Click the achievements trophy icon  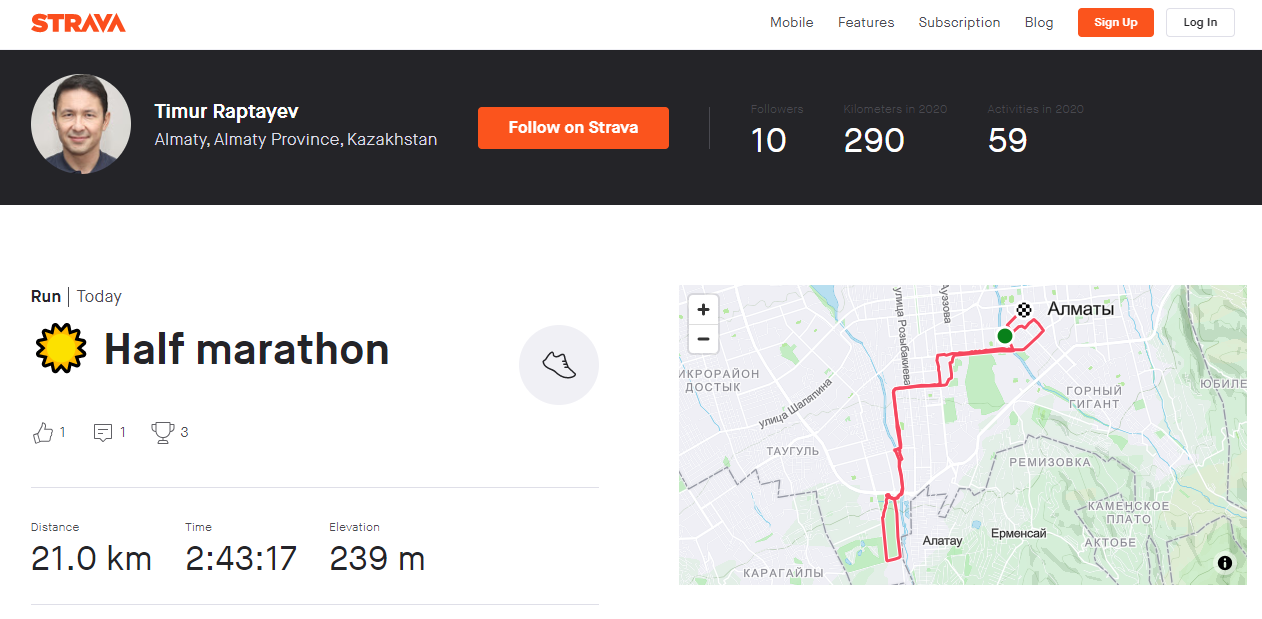tap(162, 433)
